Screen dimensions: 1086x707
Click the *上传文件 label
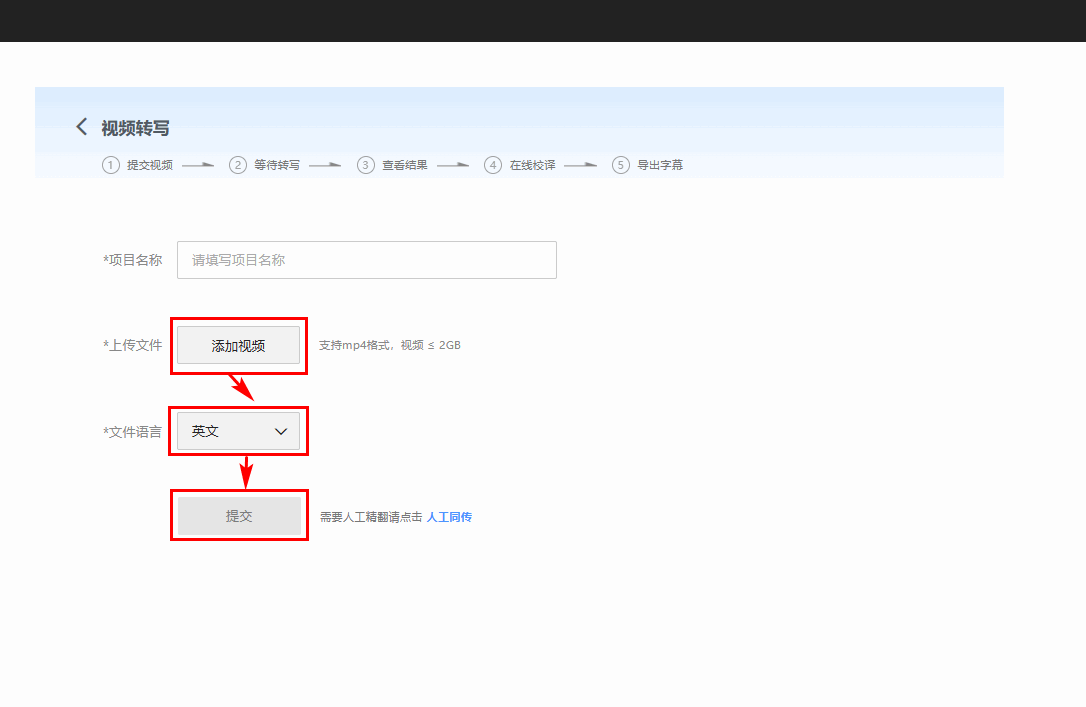[132, 345]
